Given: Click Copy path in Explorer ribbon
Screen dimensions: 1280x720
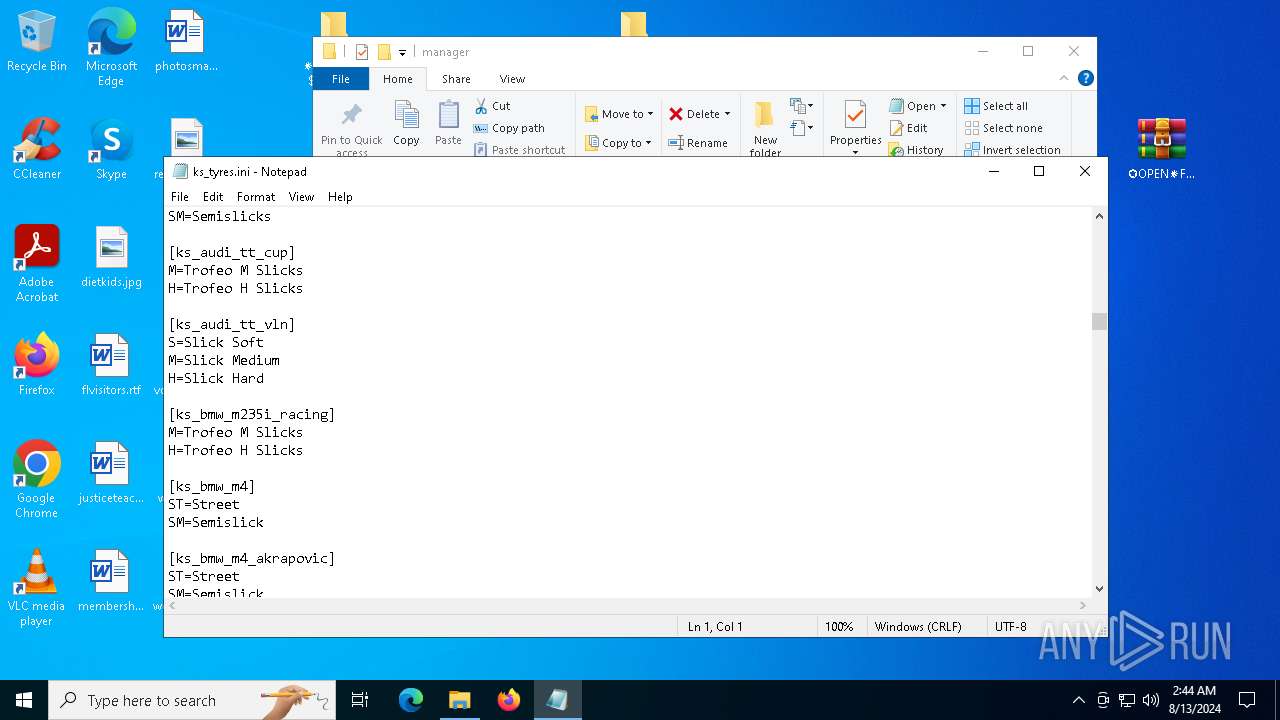Looking at the screenshot, I should [x=509, y=128].
